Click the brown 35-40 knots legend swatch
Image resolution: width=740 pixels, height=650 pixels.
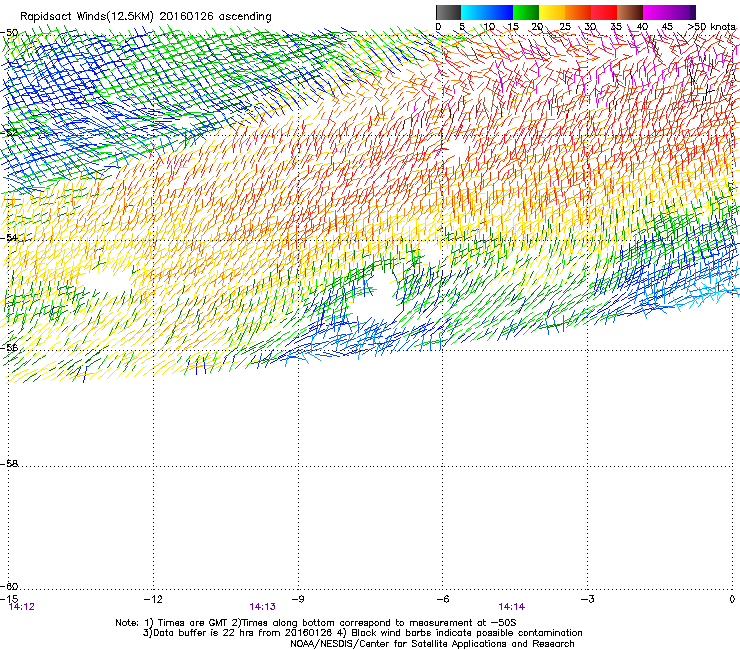[x=630, y=12]
